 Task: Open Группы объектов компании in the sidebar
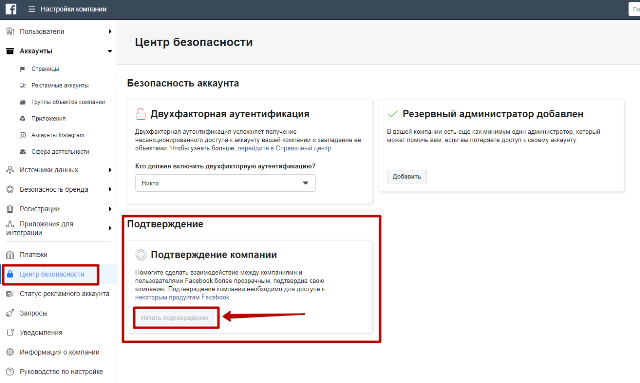point(68,102)
